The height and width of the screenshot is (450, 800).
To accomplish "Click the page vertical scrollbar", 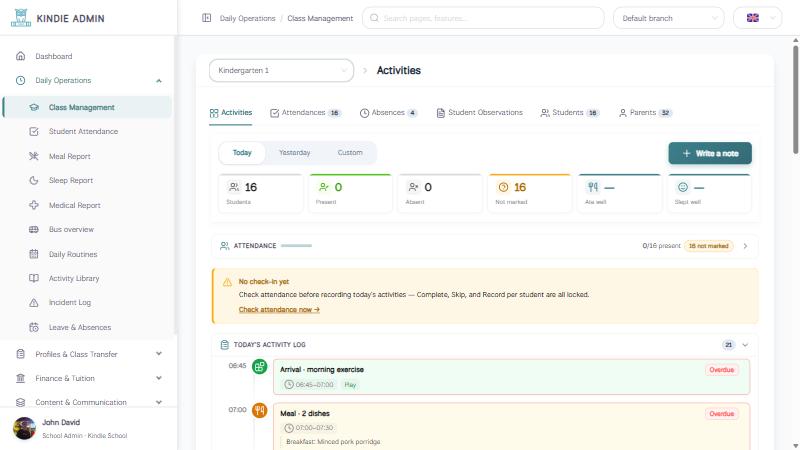I will click(795, 99).
